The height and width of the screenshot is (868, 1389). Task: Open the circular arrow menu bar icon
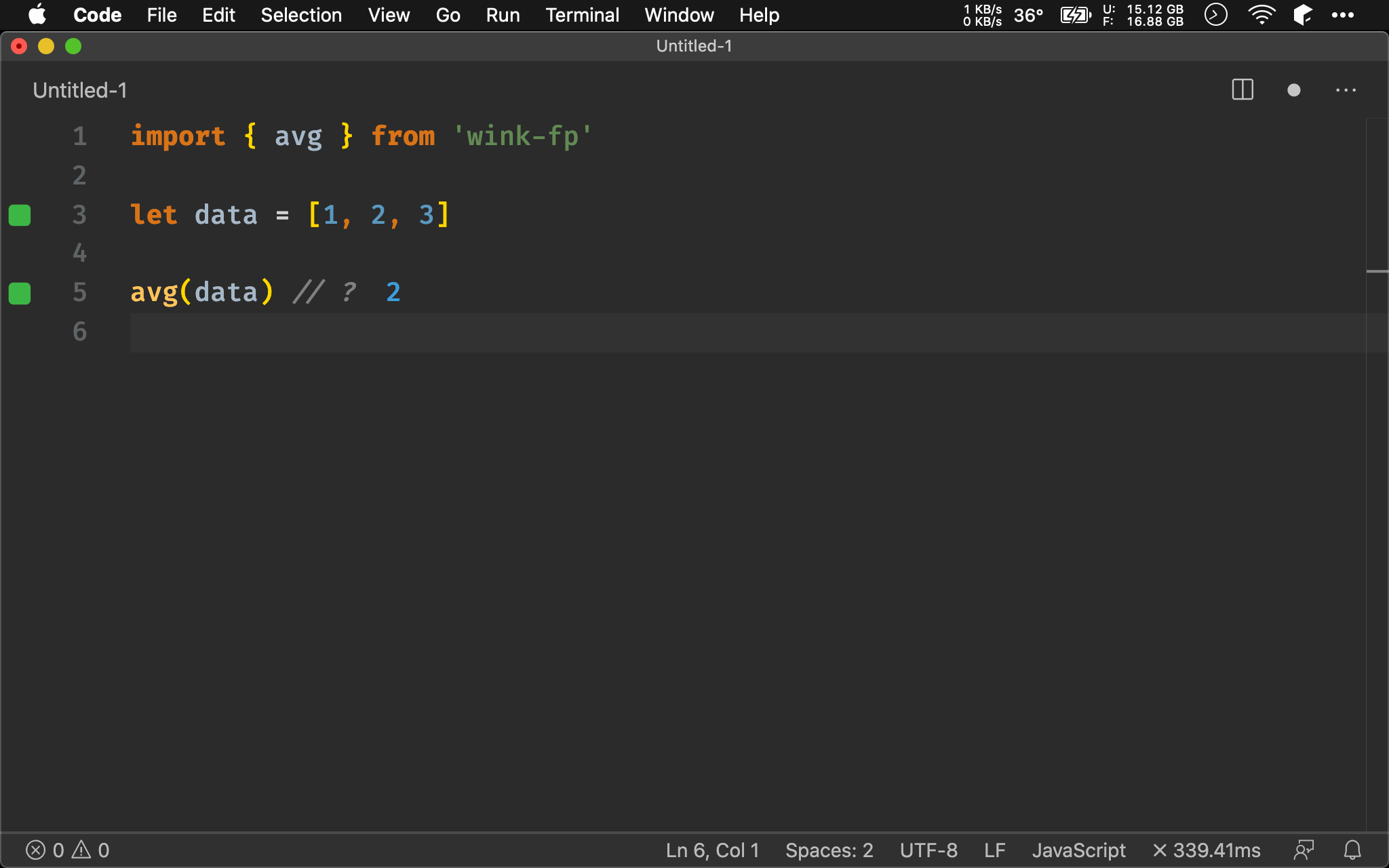[x=1216, y=14]
